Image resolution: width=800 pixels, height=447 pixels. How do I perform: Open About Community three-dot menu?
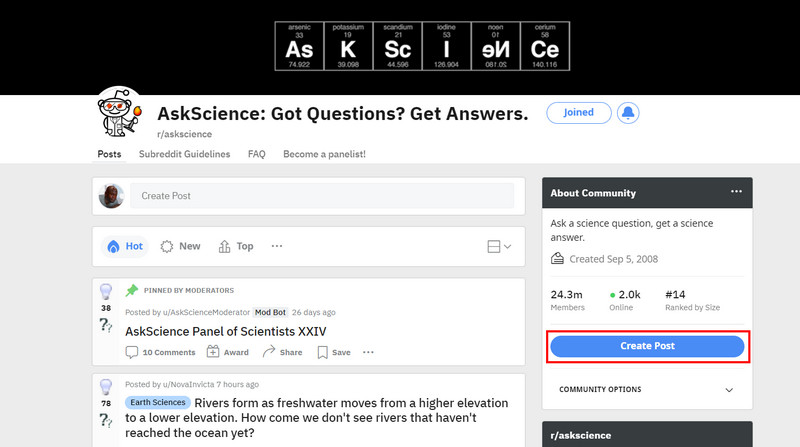pos(737,192)
